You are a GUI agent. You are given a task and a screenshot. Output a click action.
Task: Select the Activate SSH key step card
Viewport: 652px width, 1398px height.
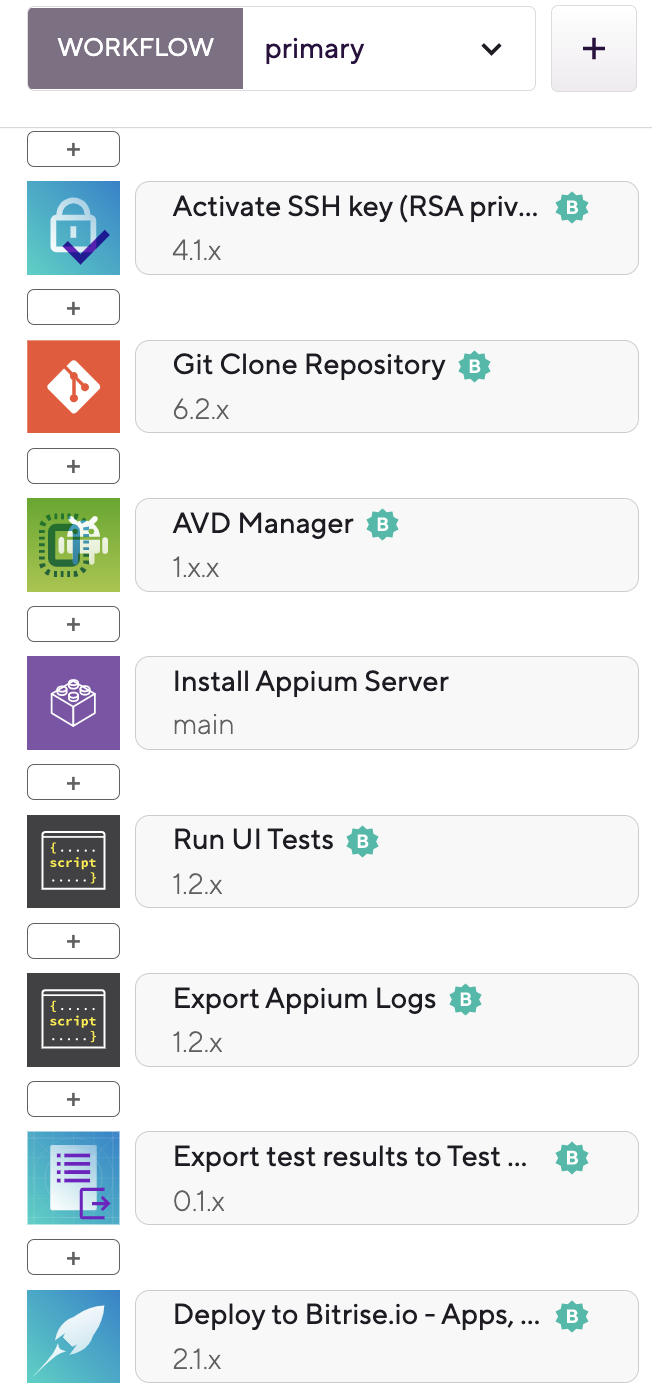[x=387, y=228]
